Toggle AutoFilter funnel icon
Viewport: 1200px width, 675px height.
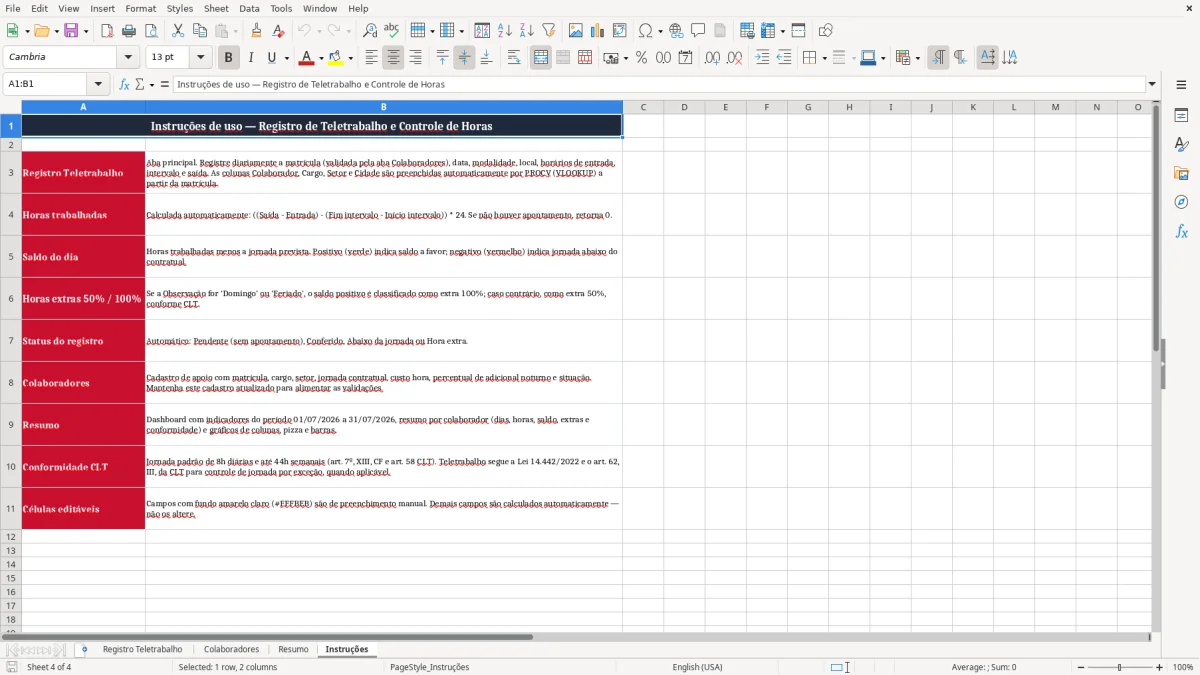click(x=548, y=31)
